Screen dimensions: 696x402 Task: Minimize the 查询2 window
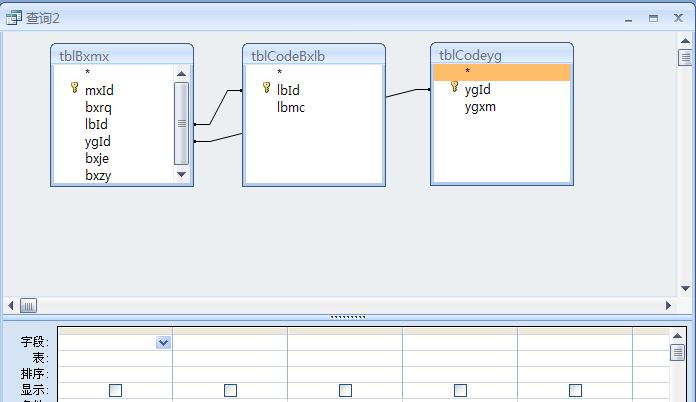coord(628,19)
